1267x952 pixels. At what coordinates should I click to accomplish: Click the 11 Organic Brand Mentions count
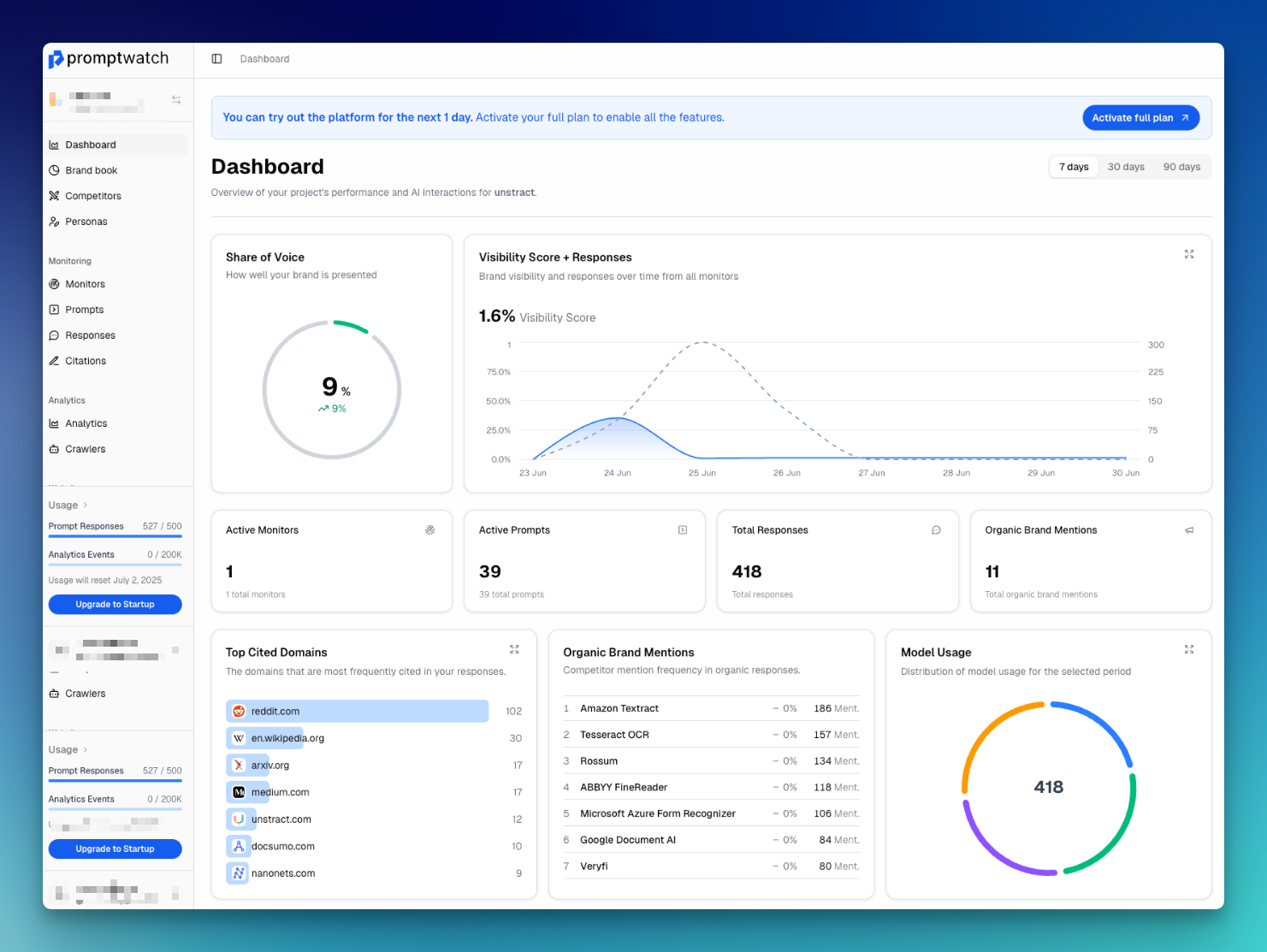(x=992, y=571)
